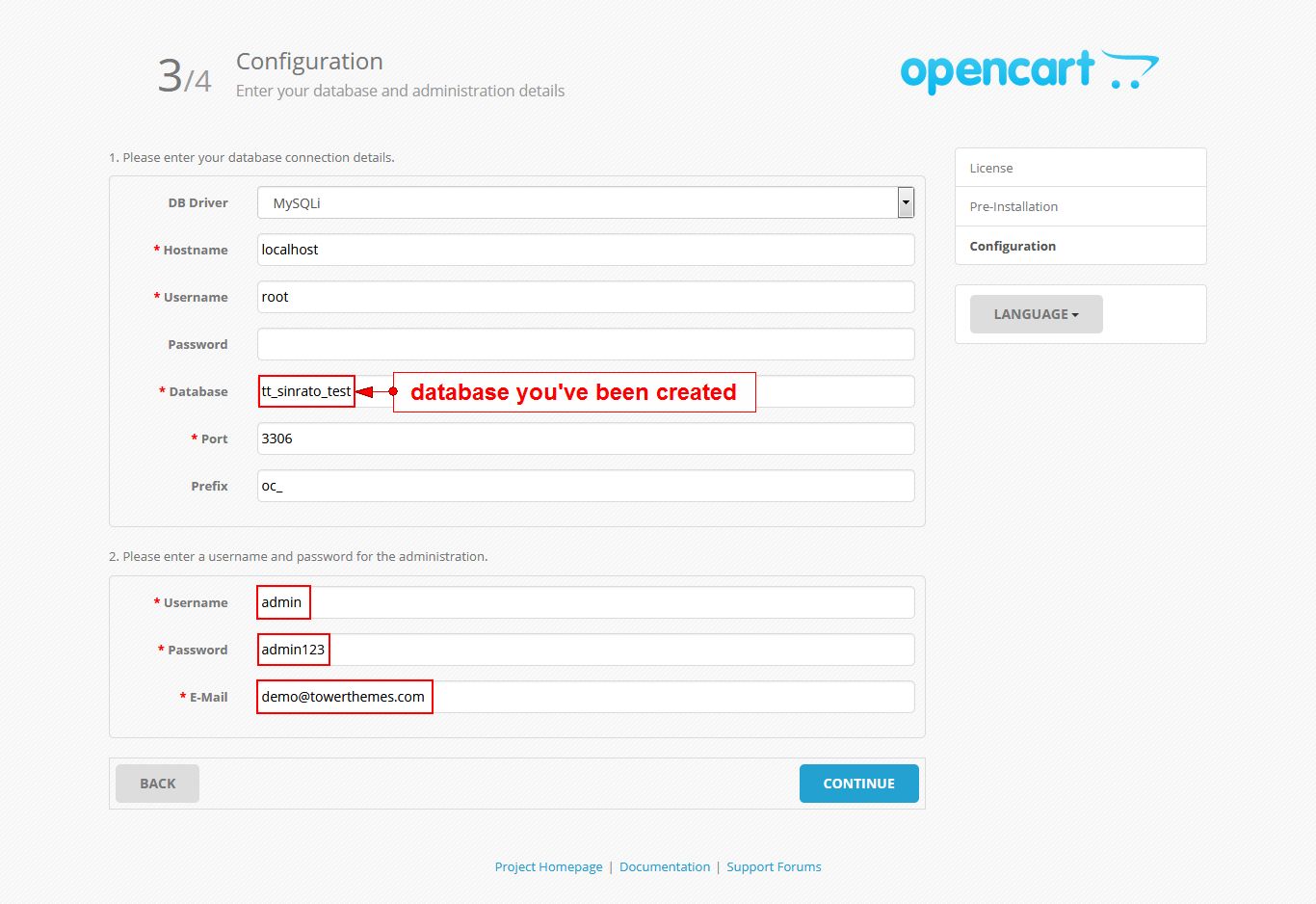Click the database Username field with root
The width and height of the screenshot is (1316, 904).
586,297
